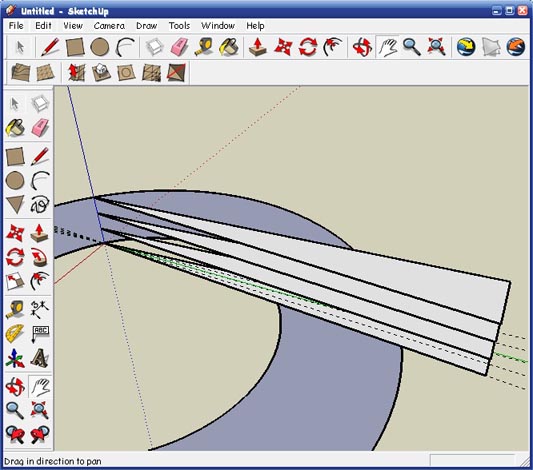
Task: Select the Protractor tool
Action: [15, 333]
